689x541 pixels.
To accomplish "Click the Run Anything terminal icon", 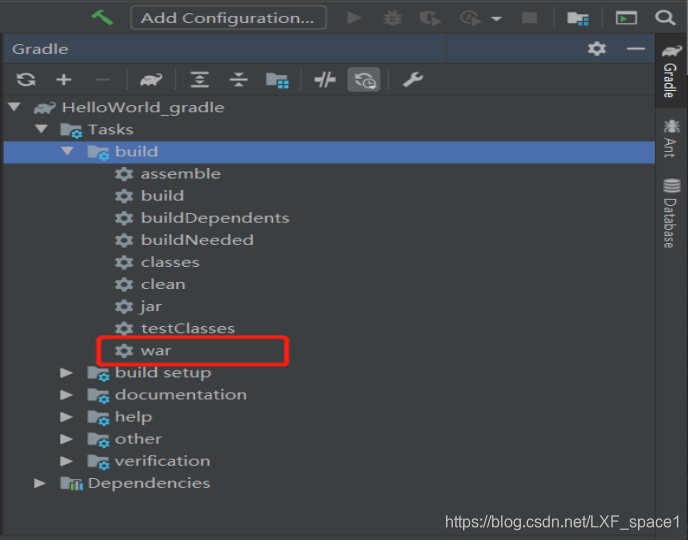I will [x=626, y=18].
